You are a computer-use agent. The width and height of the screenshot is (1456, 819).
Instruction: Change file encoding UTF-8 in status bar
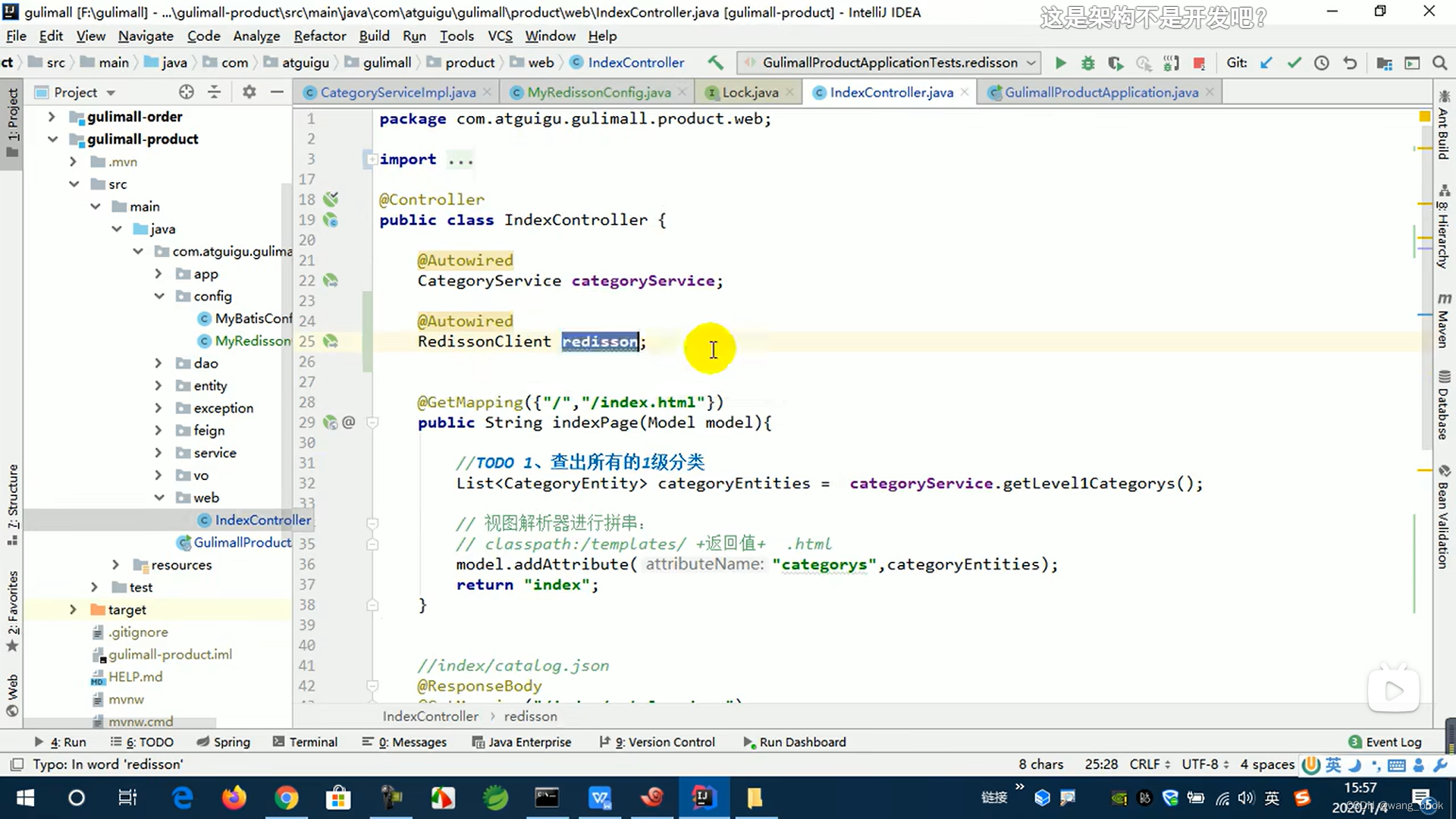pyautogui.click(x=1205, y=764)
